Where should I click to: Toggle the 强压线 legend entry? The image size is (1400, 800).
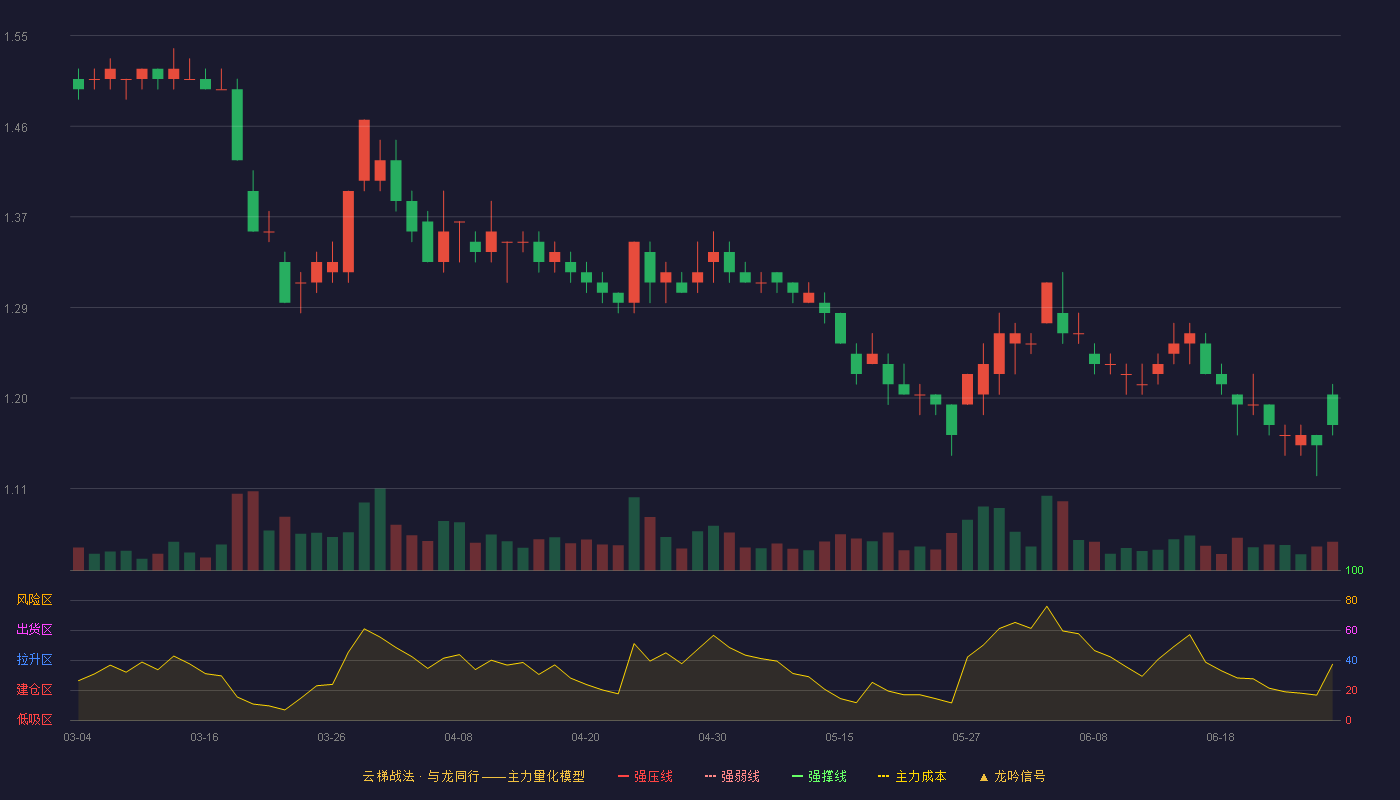pos(645,776)
